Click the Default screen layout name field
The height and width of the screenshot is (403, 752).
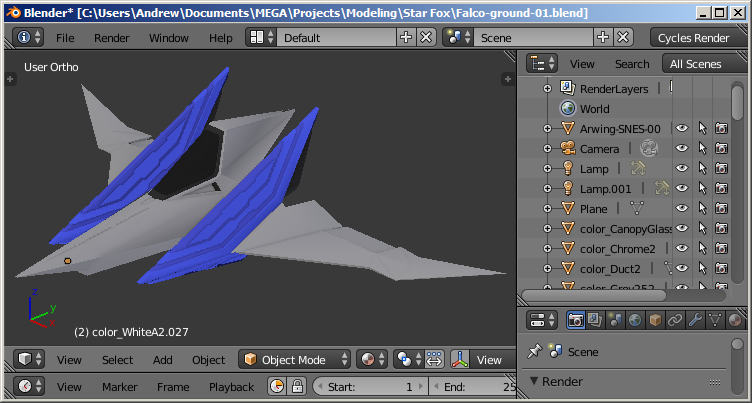click(337, 37)
